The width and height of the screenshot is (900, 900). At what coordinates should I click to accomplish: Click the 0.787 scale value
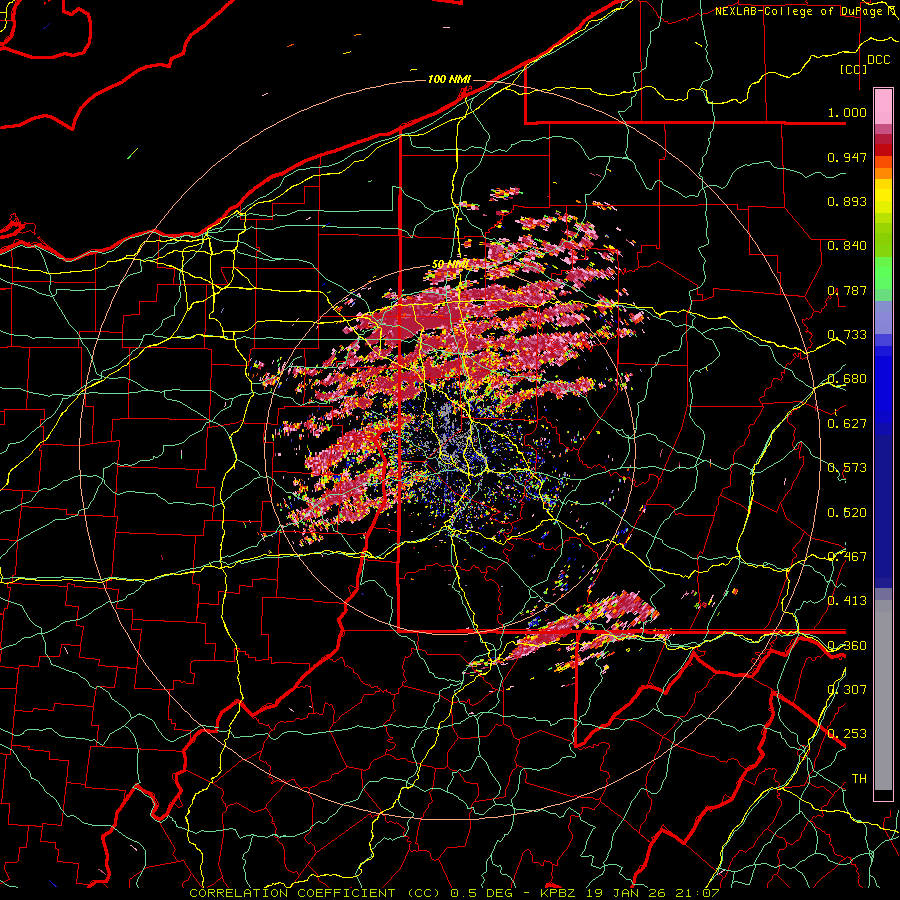(847, 290)
